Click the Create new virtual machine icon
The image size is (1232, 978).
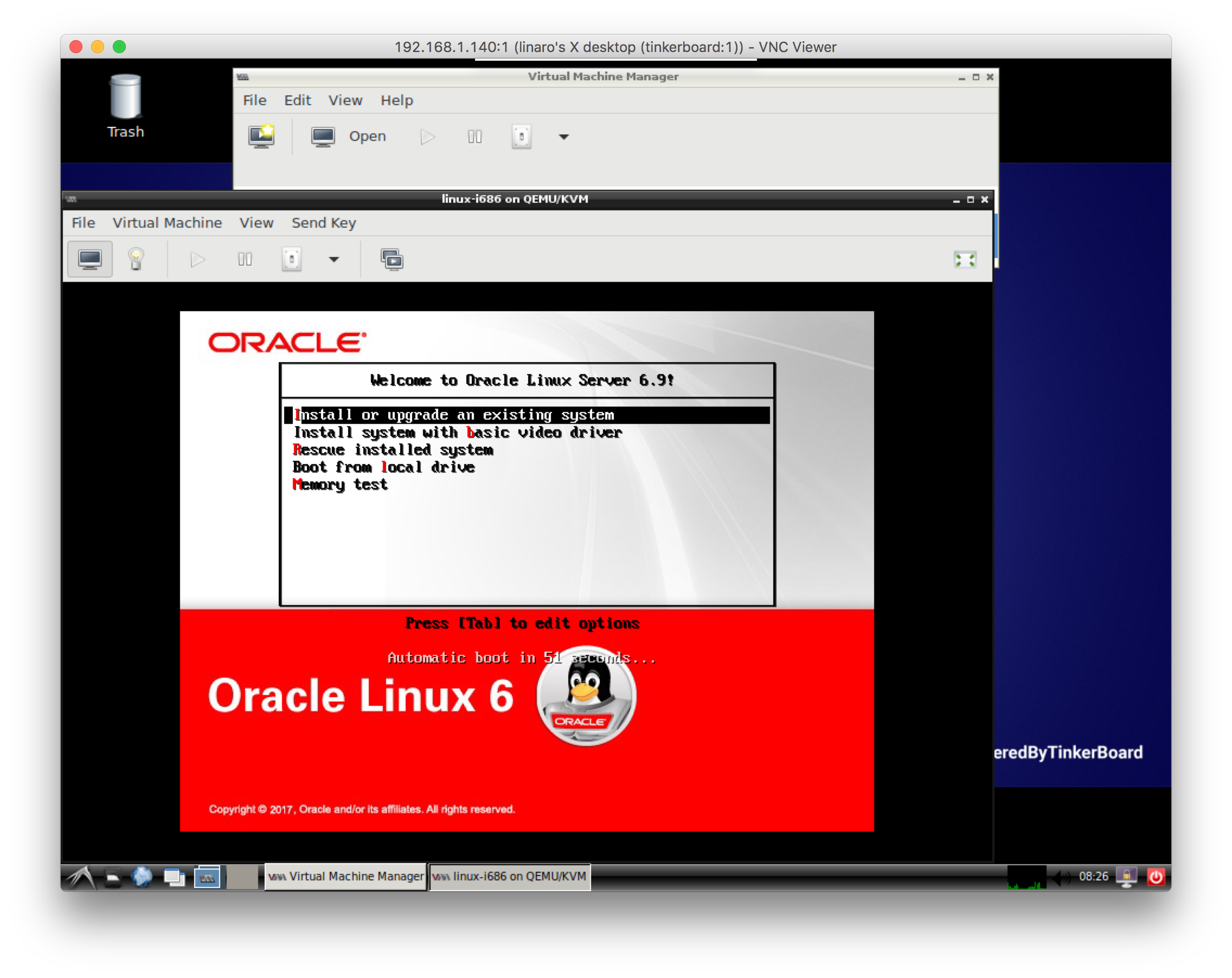click(262, 137)
